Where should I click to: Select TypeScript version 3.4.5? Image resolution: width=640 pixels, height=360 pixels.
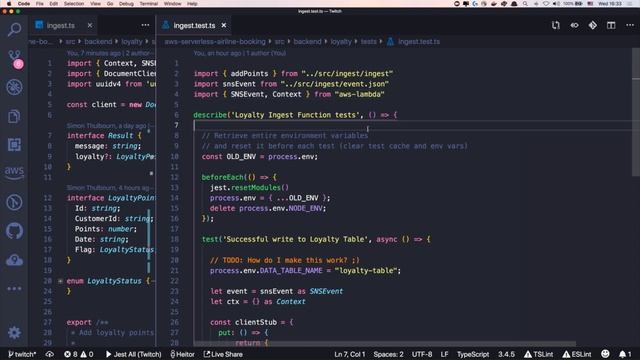(506, 354)
